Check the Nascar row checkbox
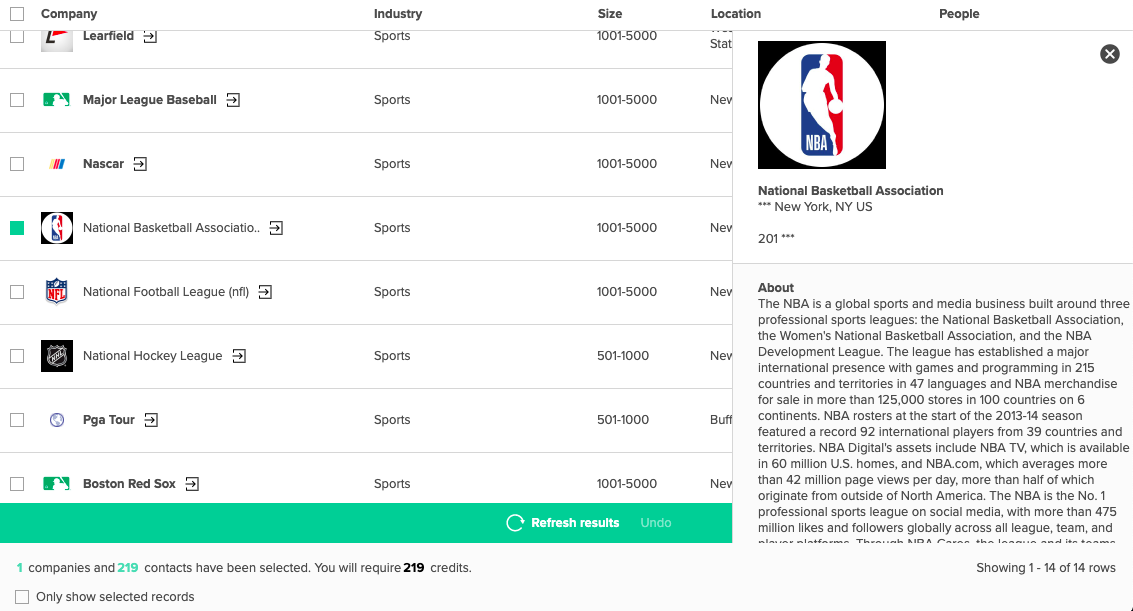 click(17, 164)
